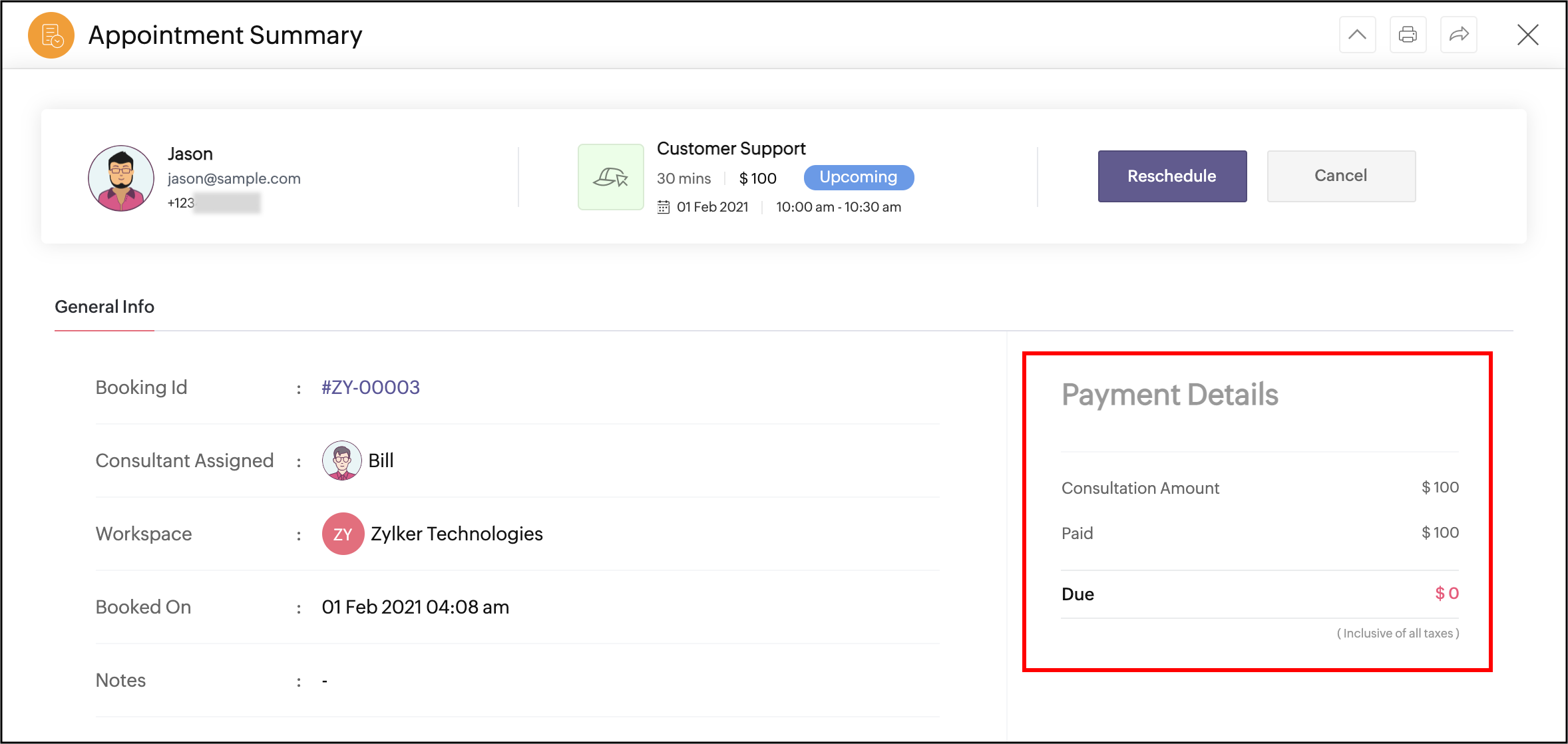Click the Customer Support service icon
The width and height of the screenshot is (1568, 744).
click(x=610, y=177)
